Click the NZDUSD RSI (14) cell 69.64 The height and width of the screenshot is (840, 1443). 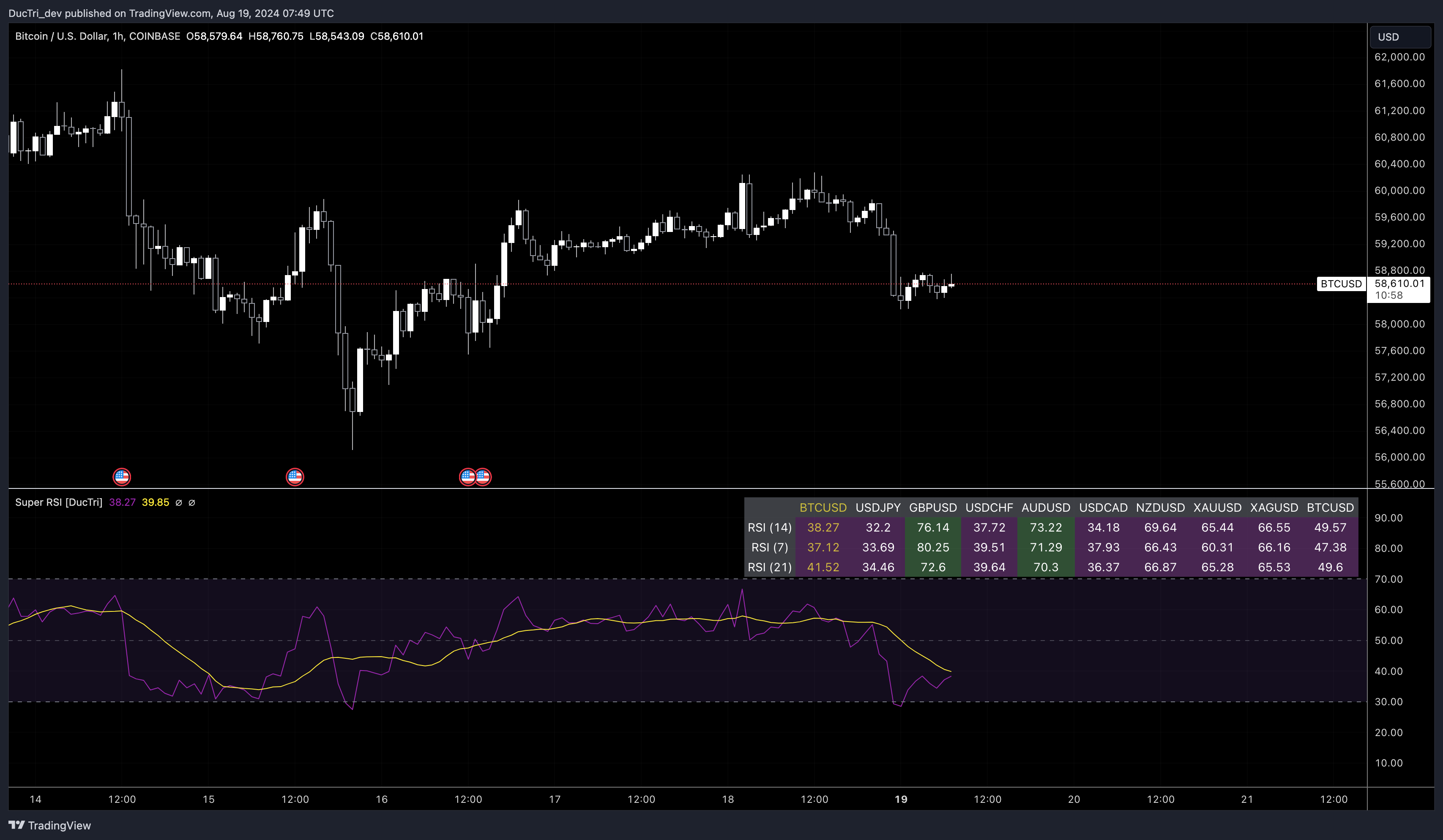coord(1160,527)
